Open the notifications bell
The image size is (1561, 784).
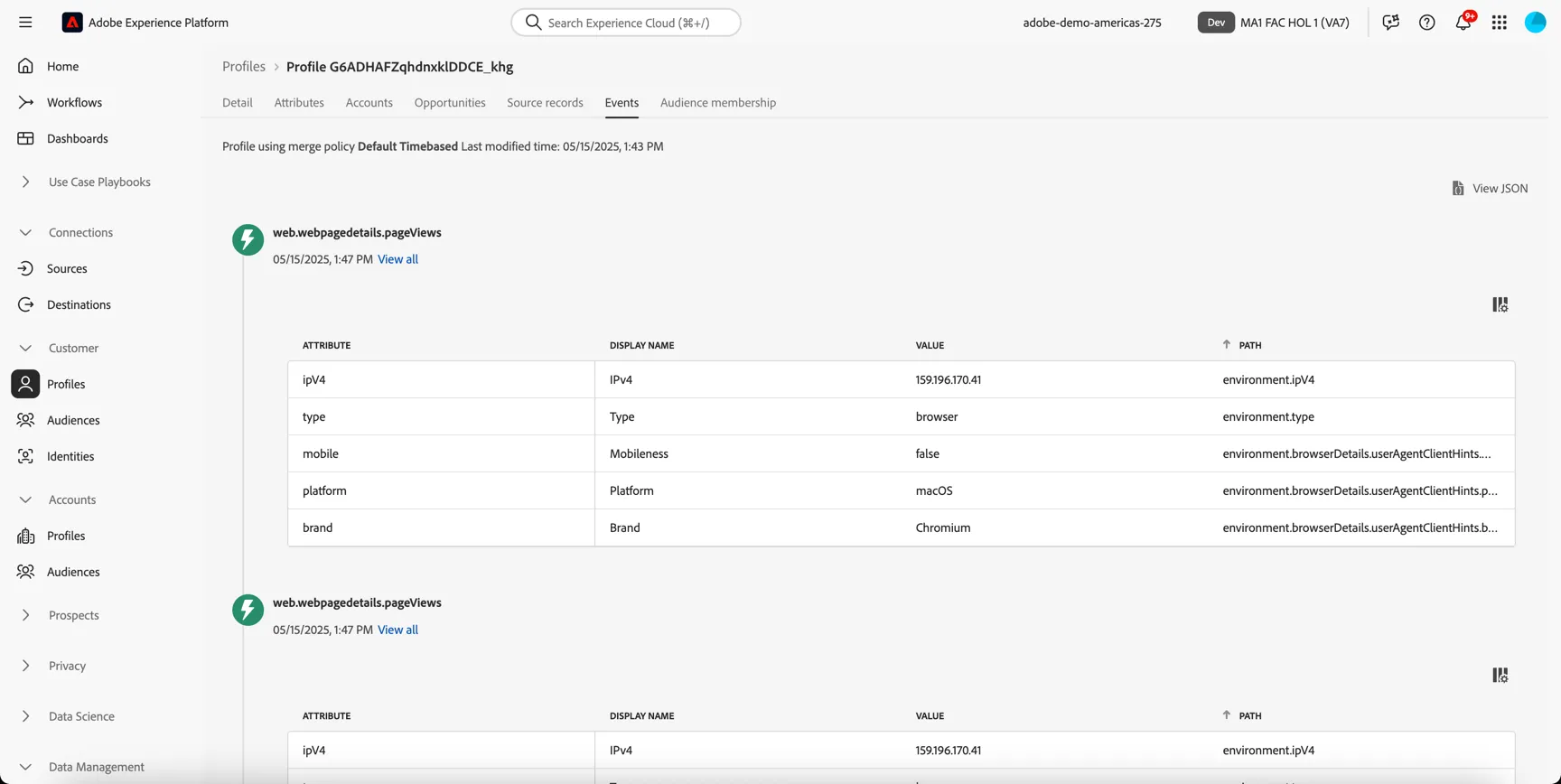point(1463,23)
